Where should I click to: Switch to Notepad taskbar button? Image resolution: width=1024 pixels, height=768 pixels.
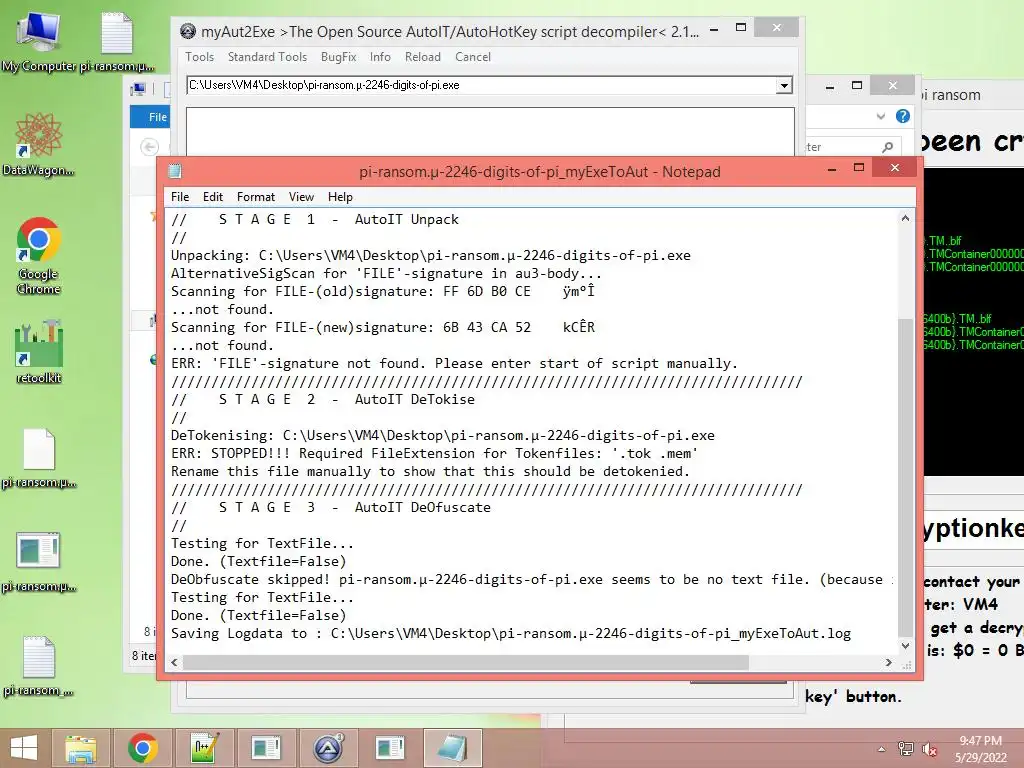tap(453, 748)
